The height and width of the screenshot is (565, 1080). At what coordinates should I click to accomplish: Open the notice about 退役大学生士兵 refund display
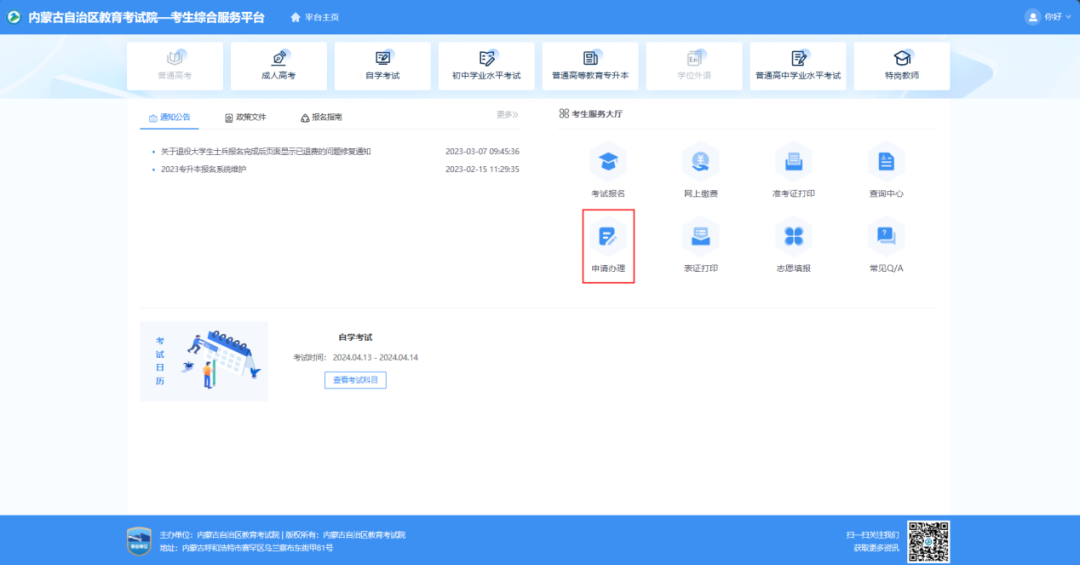tap(265, 151)
